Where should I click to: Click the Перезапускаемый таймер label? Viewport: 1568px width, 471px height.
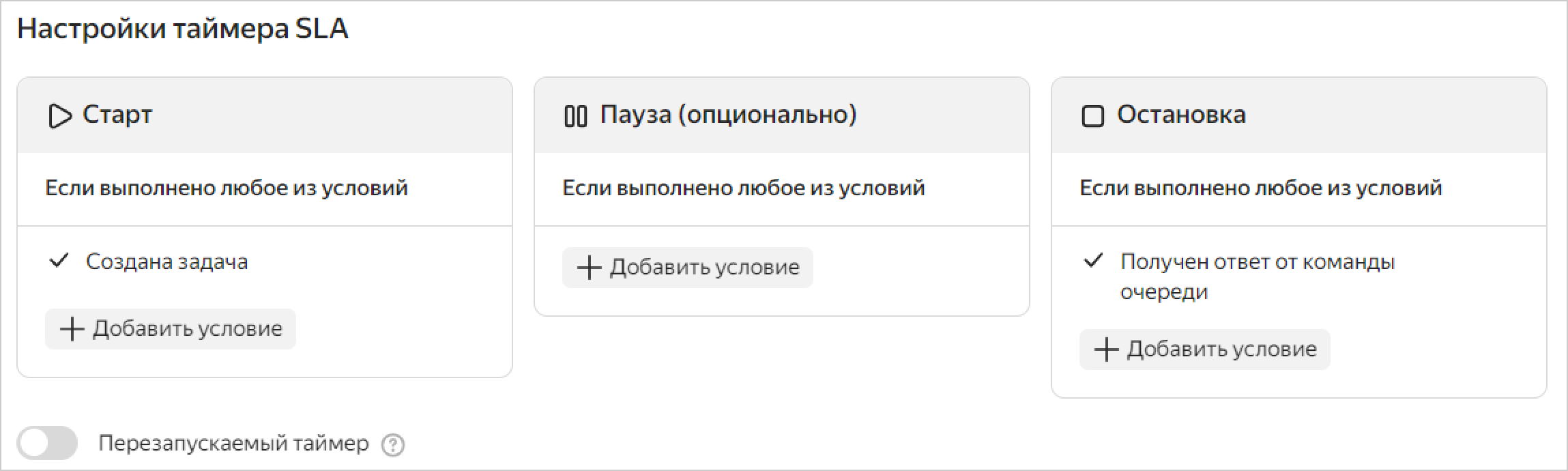point(233,444)
